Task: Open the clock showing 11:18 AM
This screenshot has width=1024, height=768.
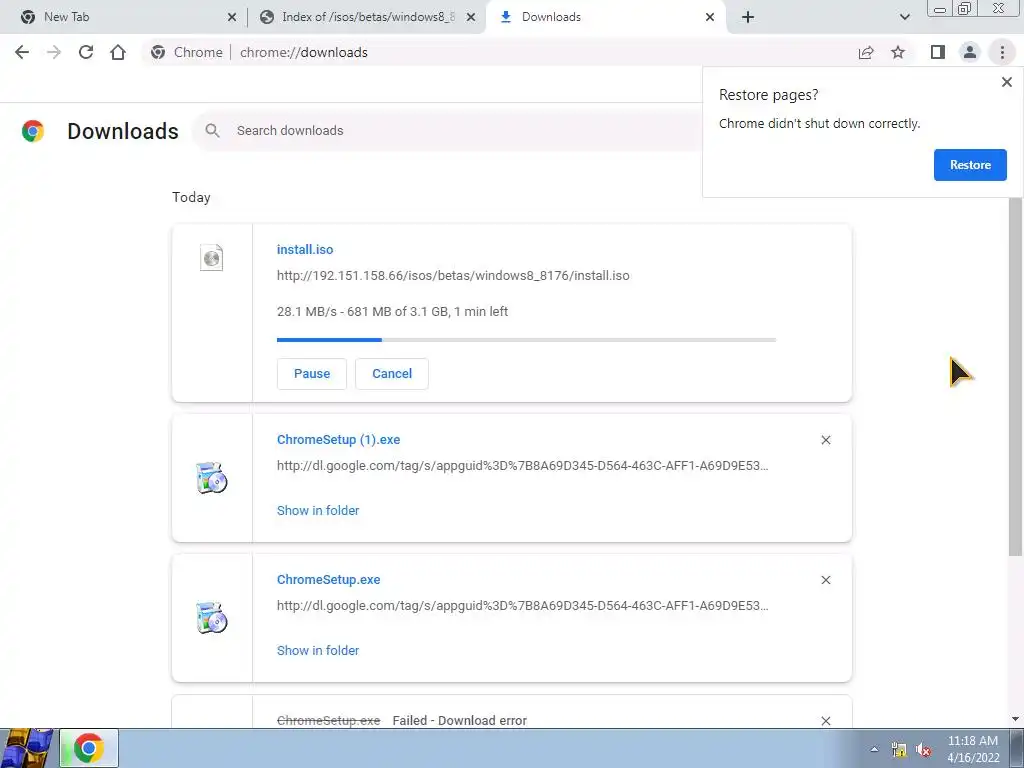Action: (x=973, y=749)
